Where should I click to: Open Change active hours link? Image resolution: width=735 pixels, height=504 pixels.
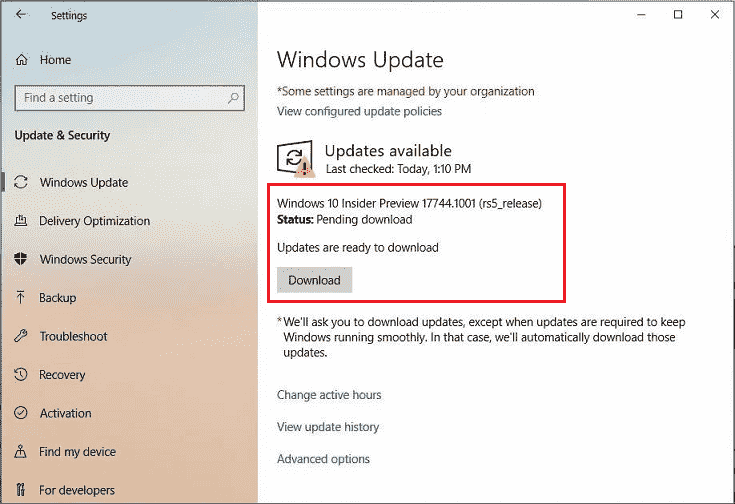tap(329, 395)
